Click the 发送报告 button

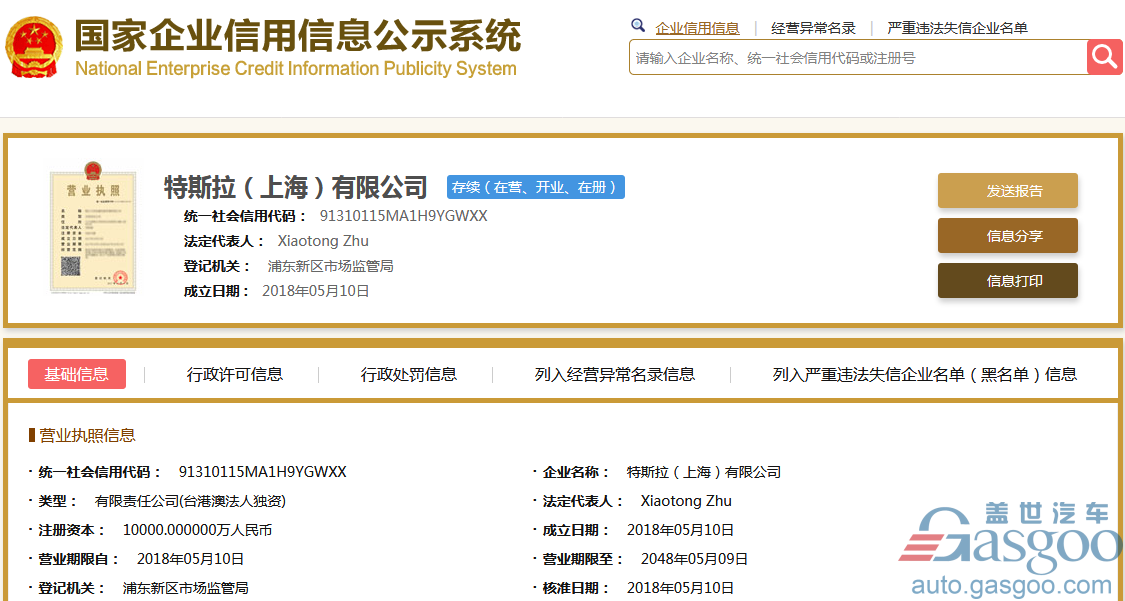pos(1007,191)
